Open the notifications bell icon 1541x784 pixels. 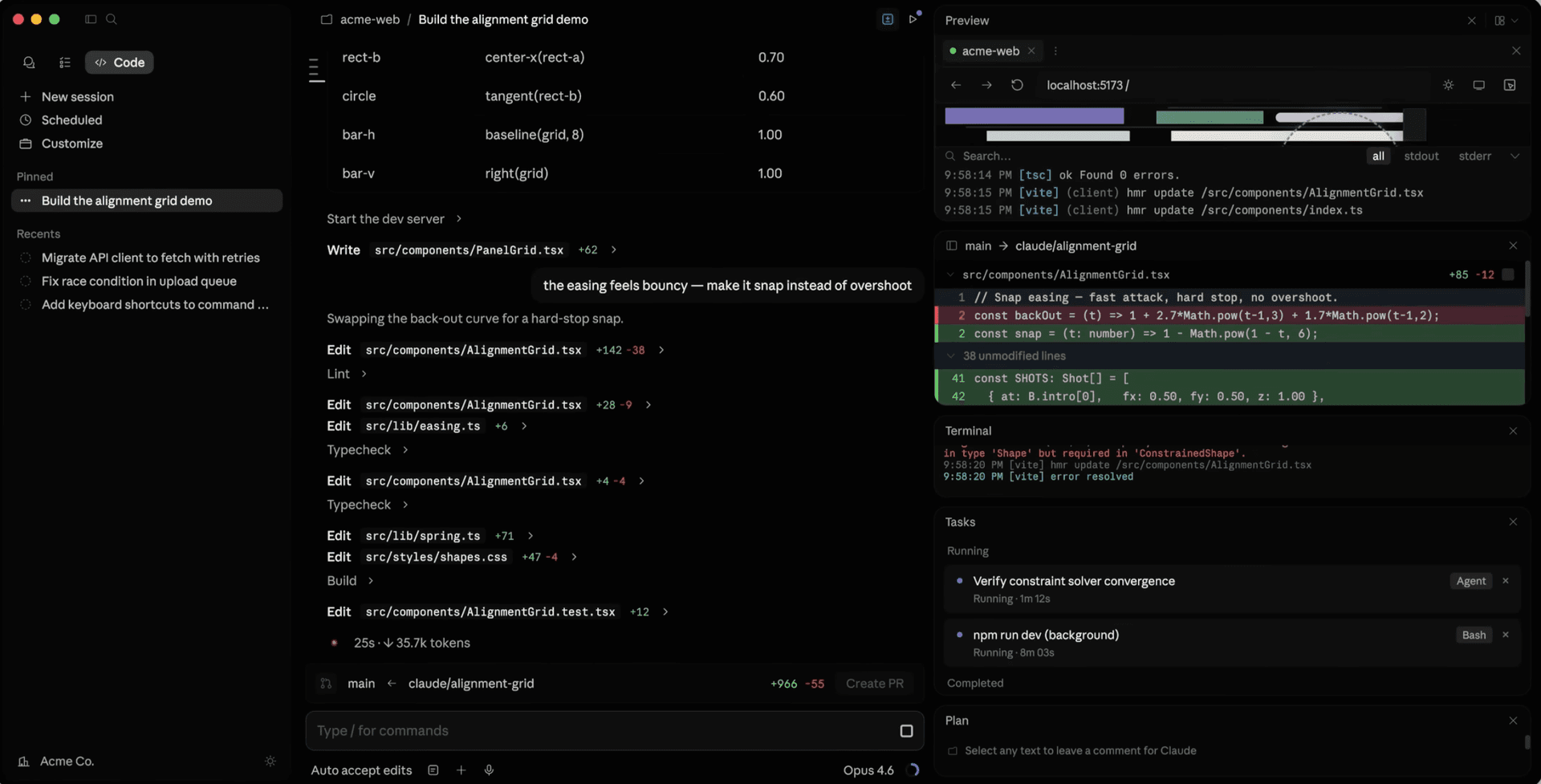point(29,63)
